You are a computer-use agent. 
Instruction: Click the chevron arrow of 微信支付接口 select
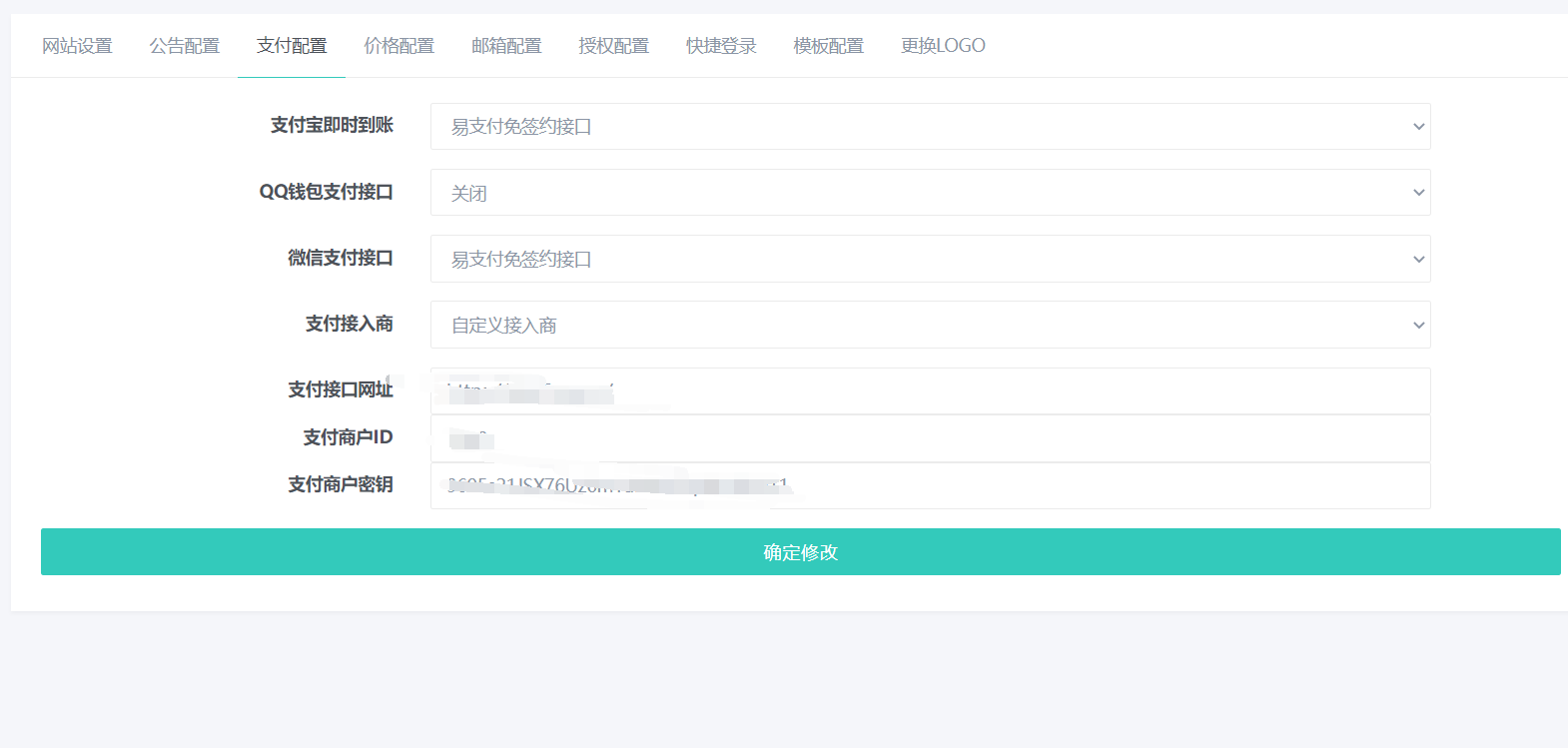pos(1418,260)
